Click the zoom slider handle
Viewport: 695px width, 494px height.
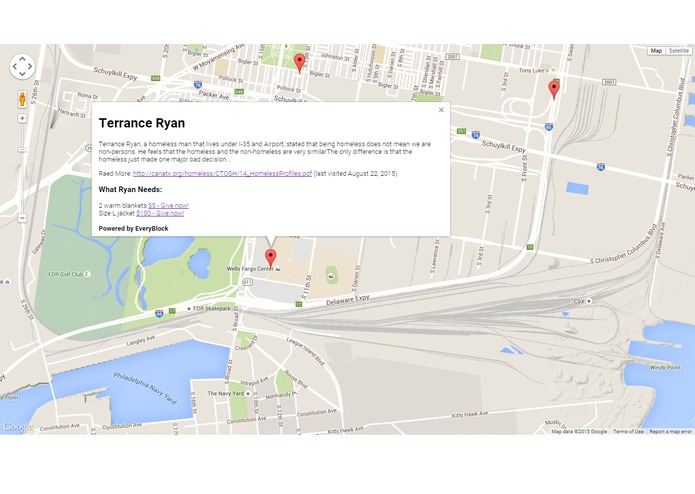(22, 150)
